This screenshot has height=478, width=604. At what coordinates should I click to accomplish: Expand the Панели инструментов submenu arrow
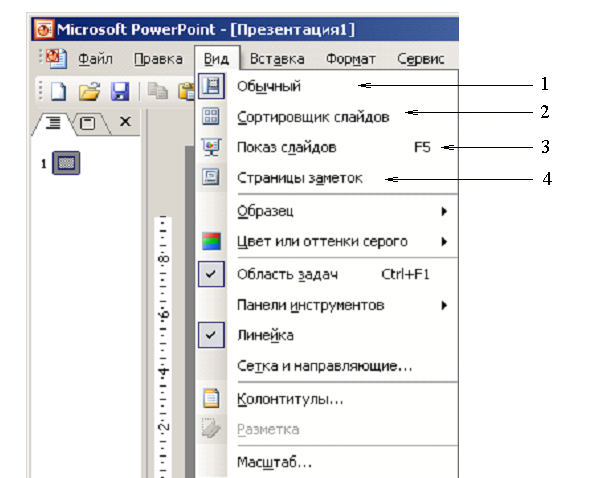tap(444, 305)
